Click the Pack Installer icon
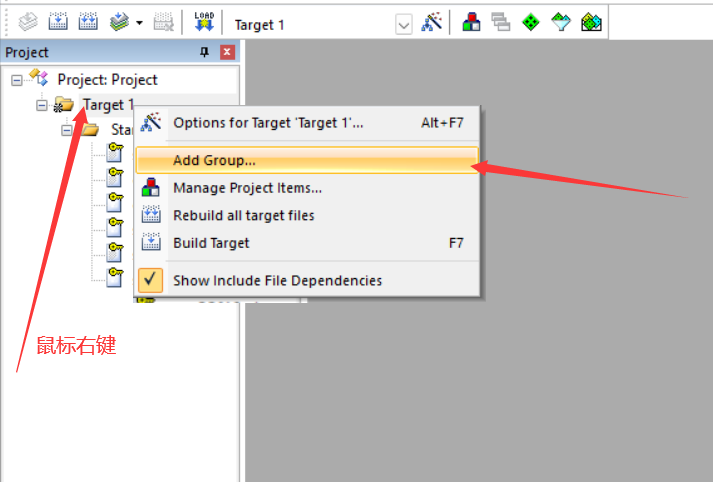This screenshot has width=713, height=482. point(591,22)
